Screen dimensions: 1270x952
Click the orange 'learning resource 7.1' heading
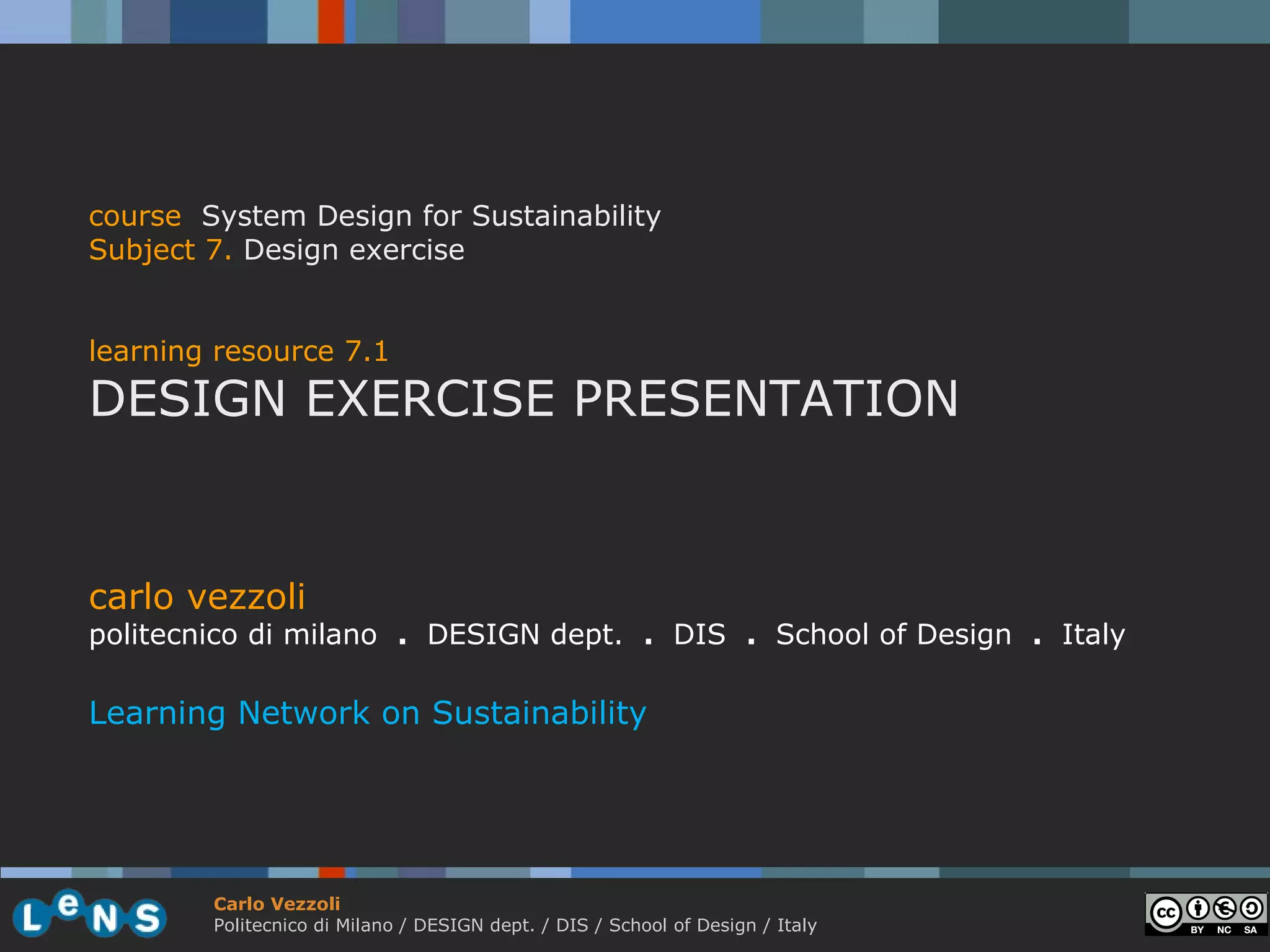pyautogui.click(x=239, y=351)
